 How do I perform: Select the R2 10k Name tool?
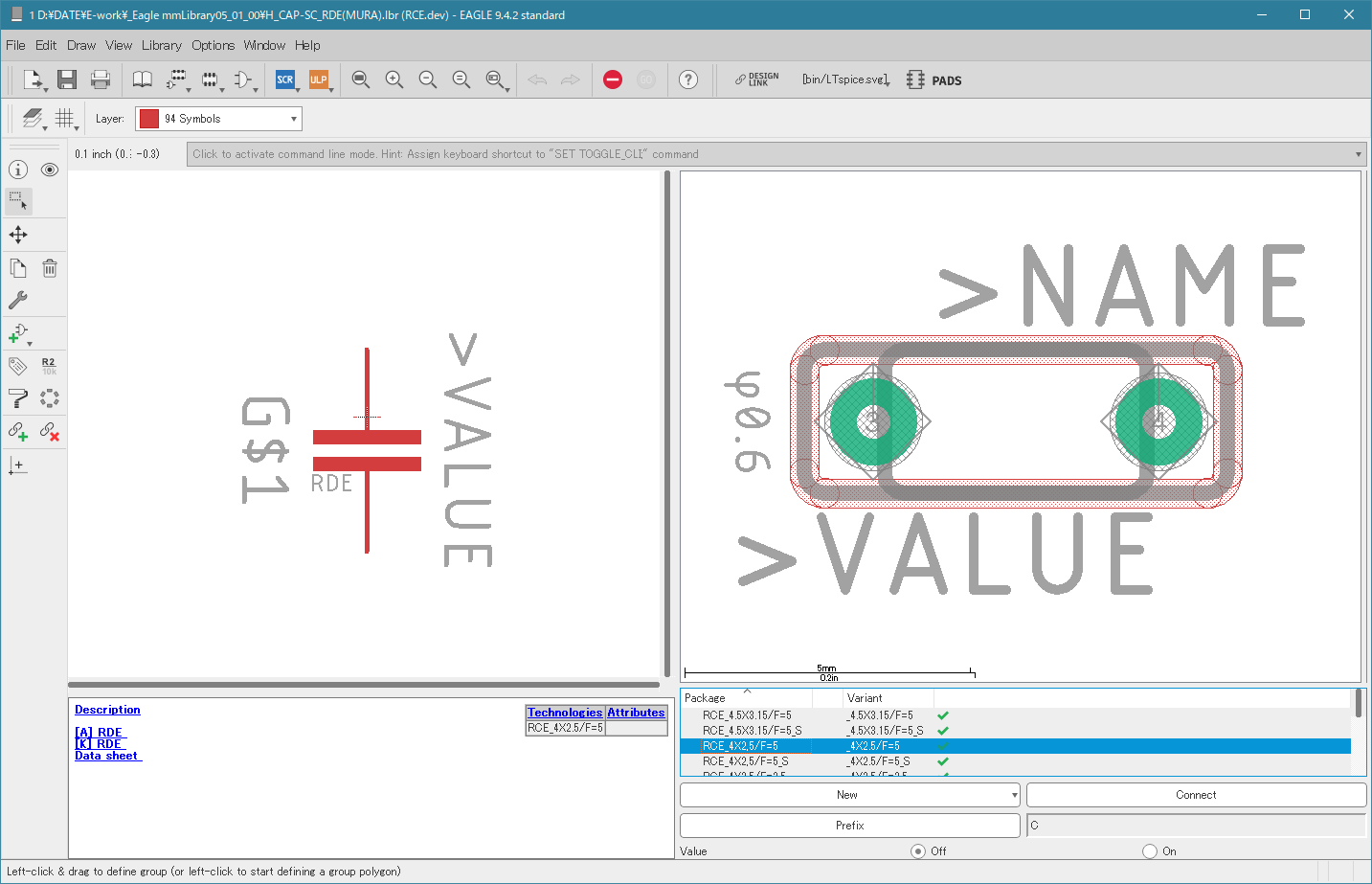49,366
